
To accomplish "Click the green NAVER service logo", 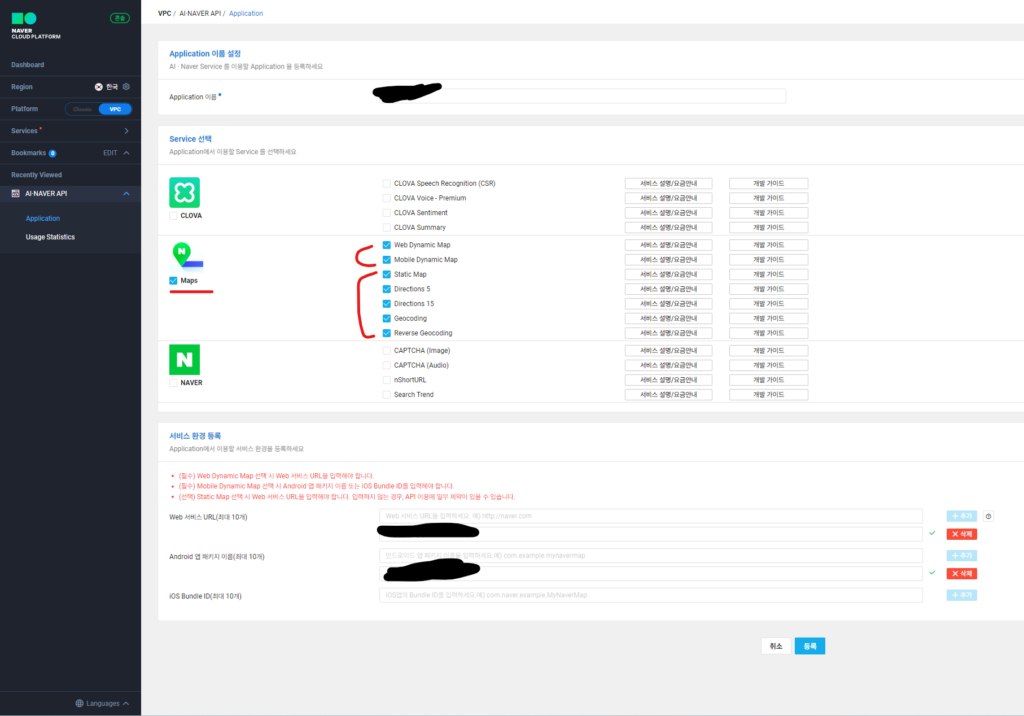I will coord(184,359).
